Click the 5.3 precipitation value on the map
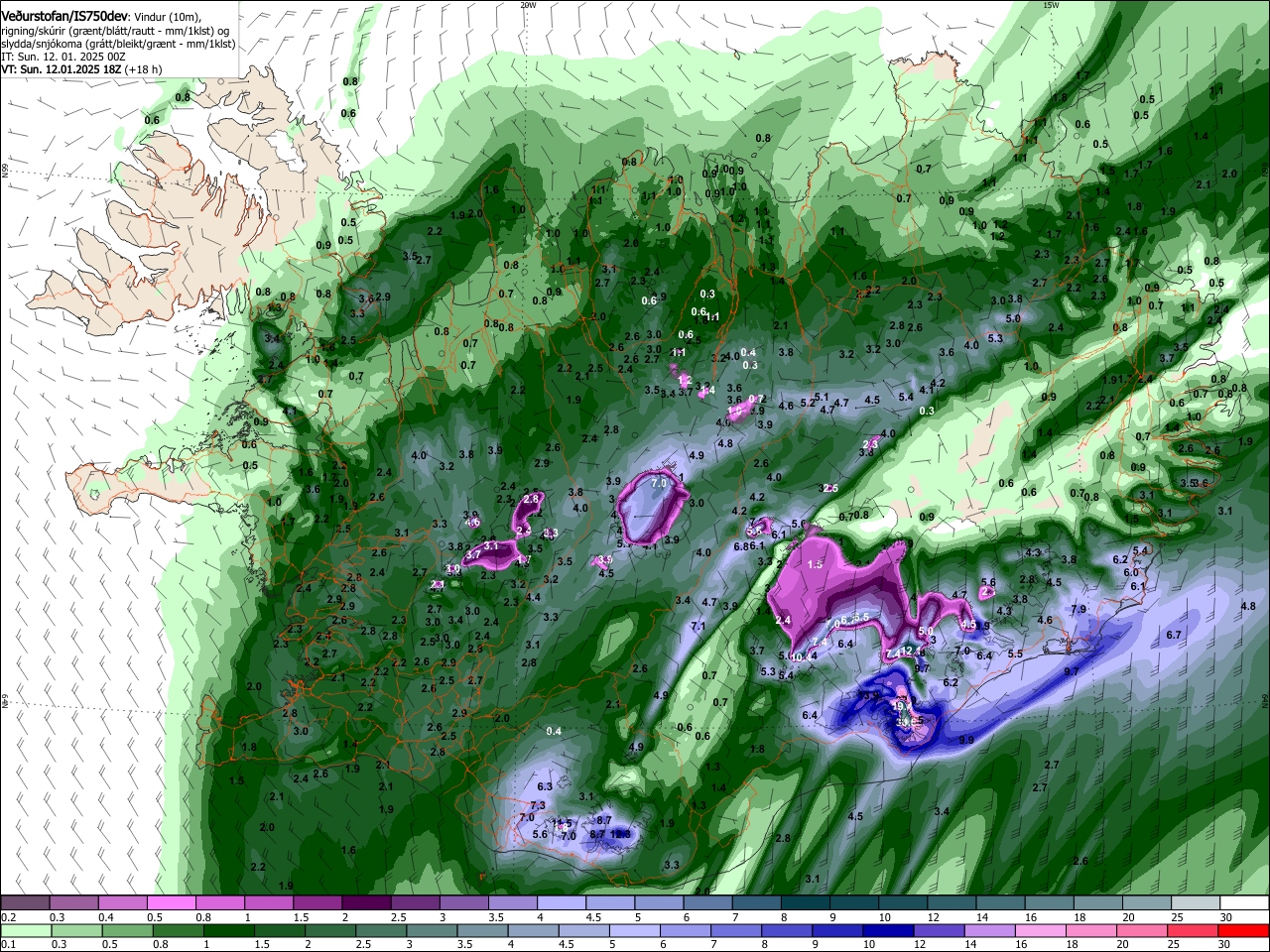Viewport: 1270px width, 952px height. click(995, 338)
